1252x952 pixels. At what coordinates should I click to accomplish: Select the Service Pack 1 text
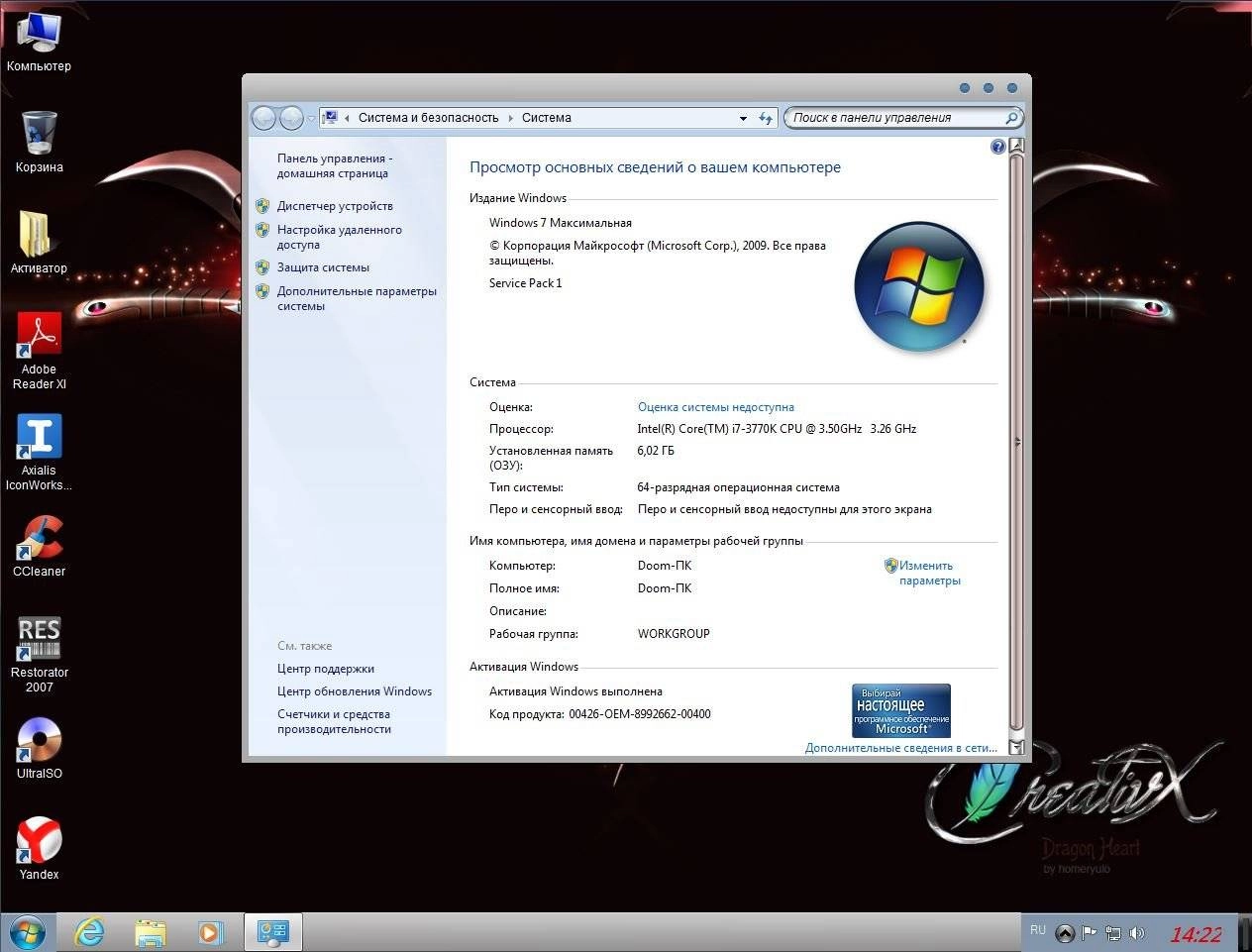coord(525,283)
